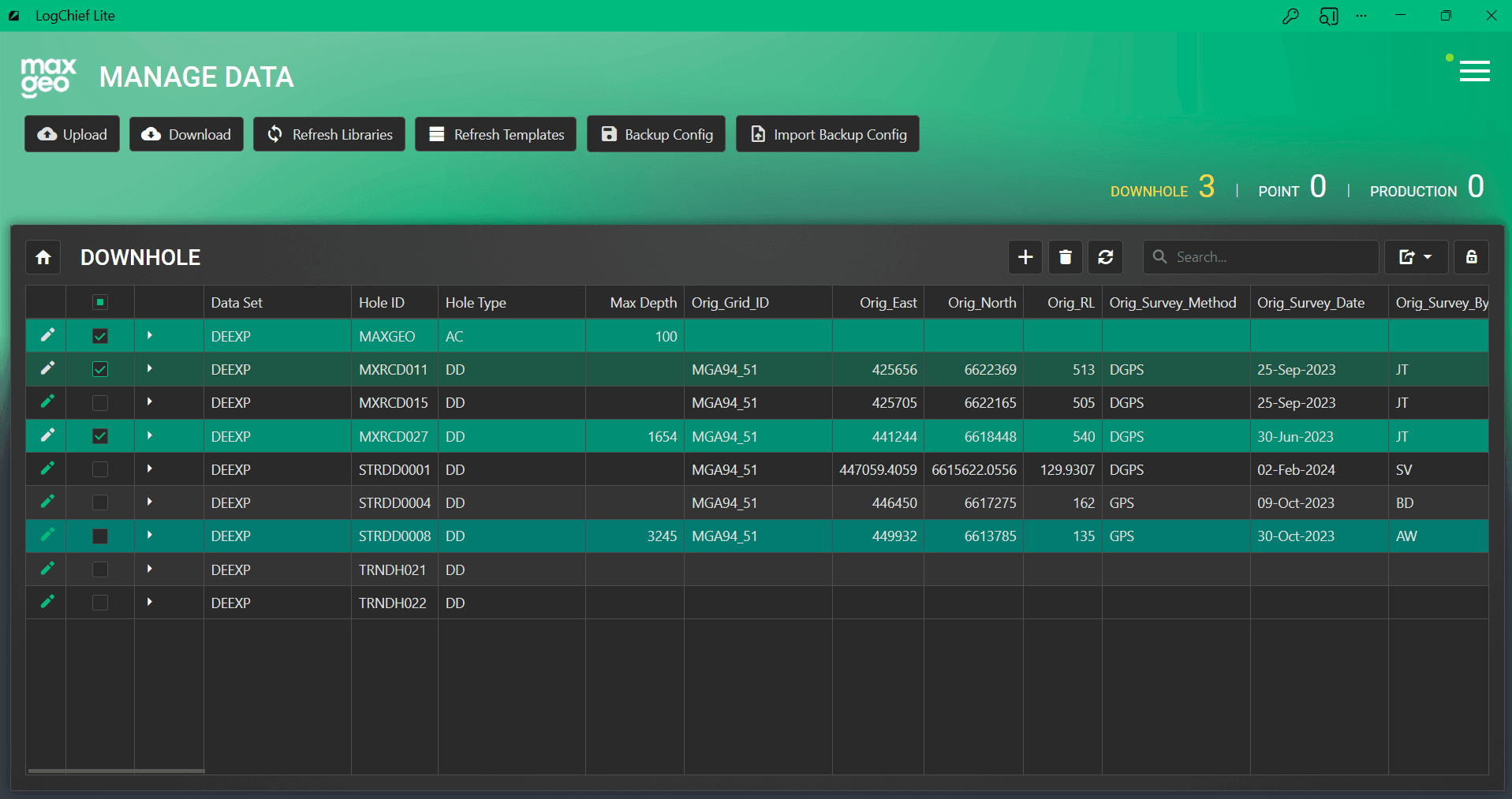Viewport: 1512px width, 799px height.
Task: Uncheck the MXRCD027 row checkbox
Action: point(100,436)
